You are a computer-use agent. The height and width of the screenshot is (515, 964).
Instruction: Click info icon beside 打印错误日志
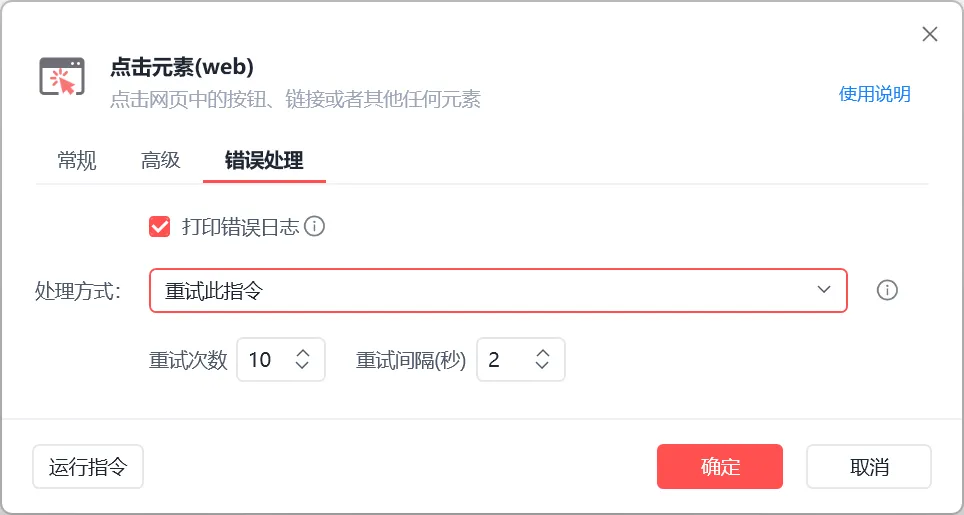(x=315, y=226)
